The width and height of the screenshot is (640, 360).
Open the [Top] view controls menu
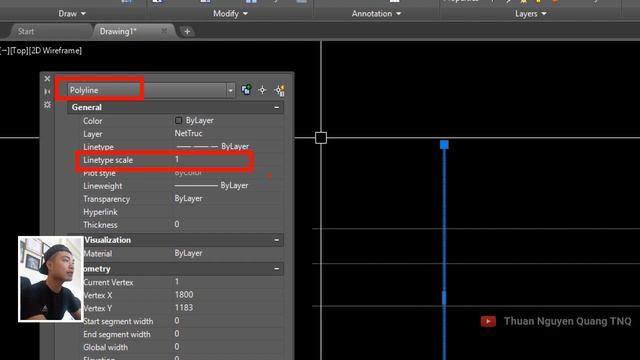tap(19, 51)
